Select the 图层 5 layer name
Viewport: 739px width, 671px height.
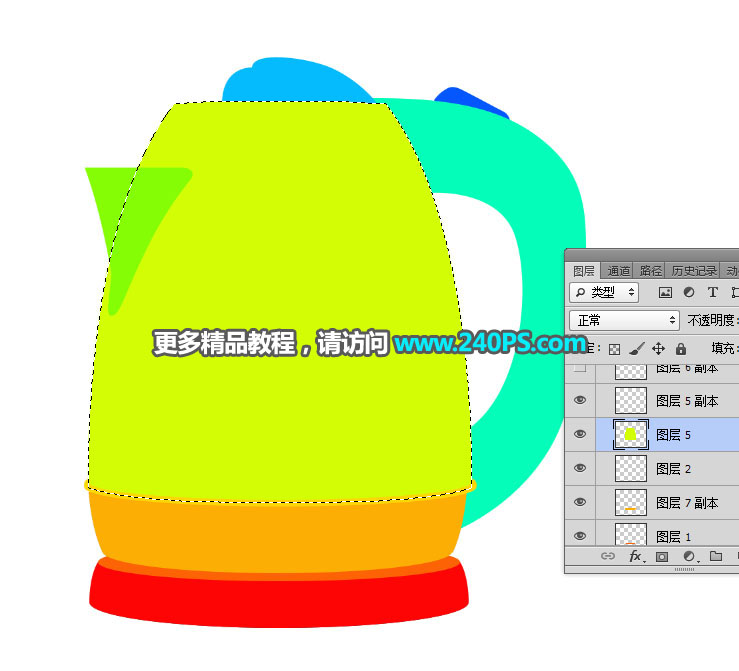(x=673, y=435)
